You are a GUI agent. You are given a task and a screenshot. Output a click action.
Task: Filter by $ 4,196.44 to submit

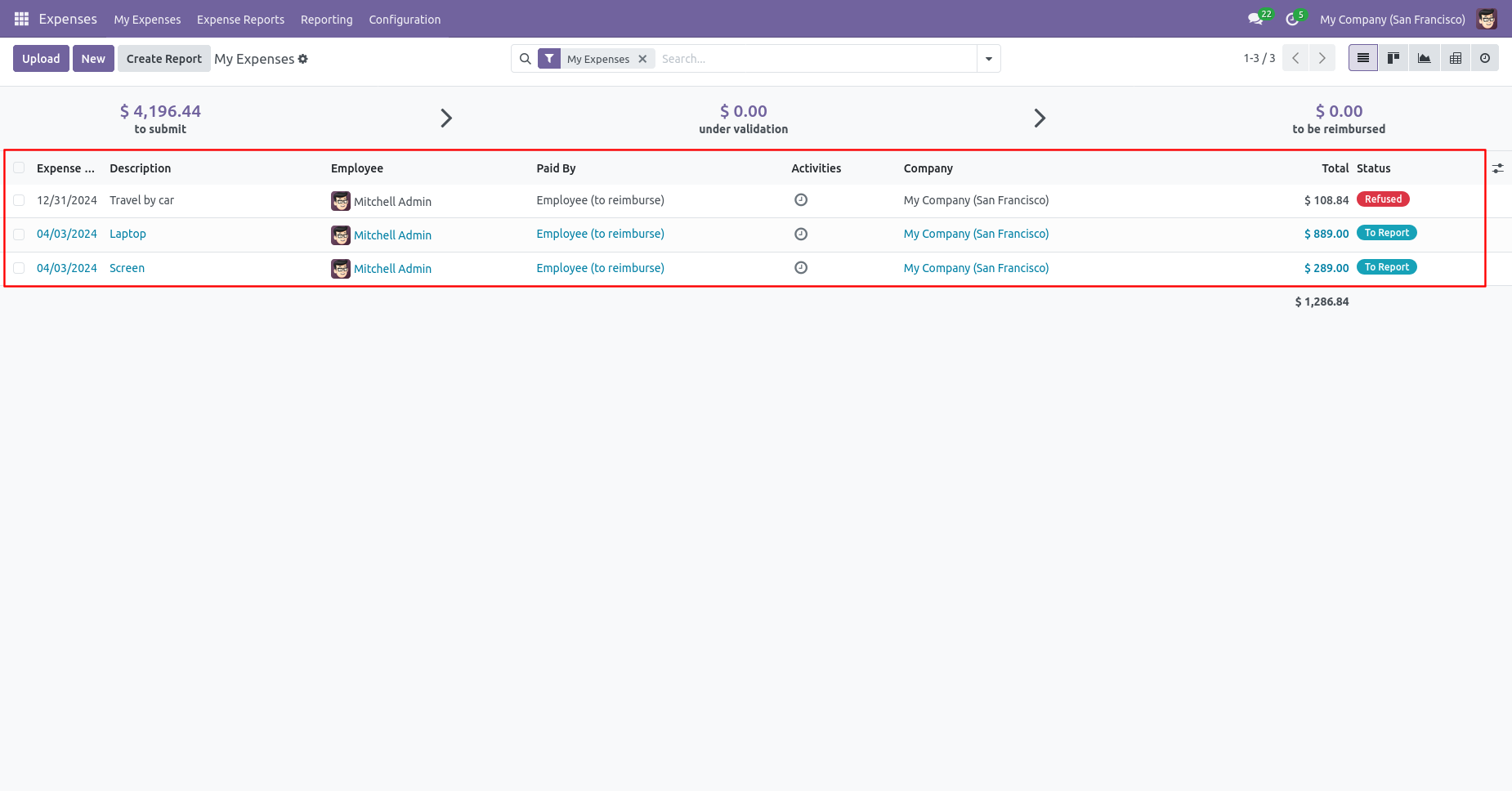point(160,118)
